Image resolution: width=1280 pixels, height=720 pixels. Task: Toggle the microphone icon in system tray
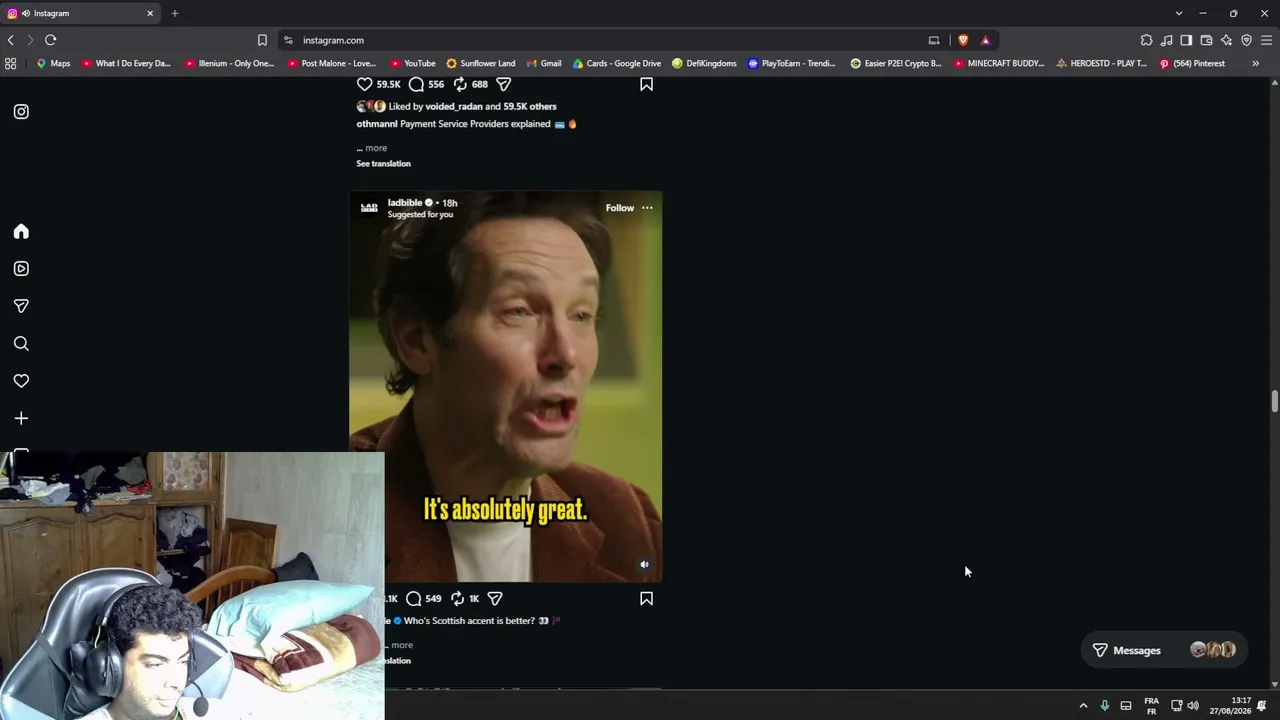pyautogui.click(x=1104, y=705)
